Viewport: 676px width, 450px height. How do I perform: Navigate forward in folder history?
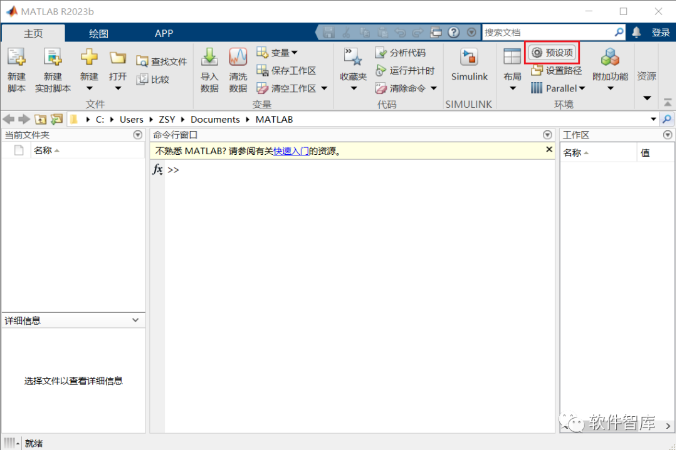click(24, 119)
